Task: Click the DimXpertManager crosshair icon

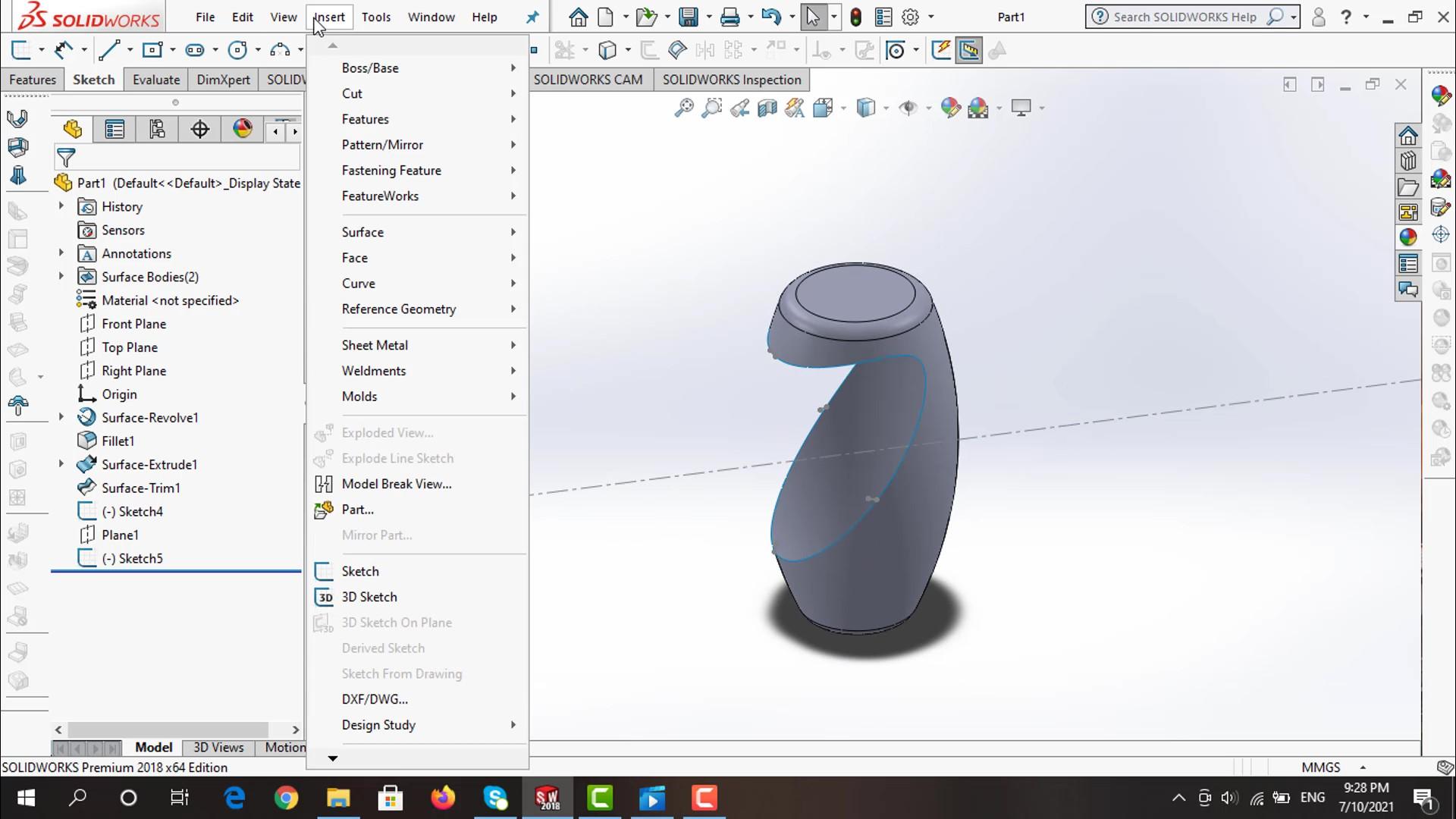Action: [x=199, y=129]
